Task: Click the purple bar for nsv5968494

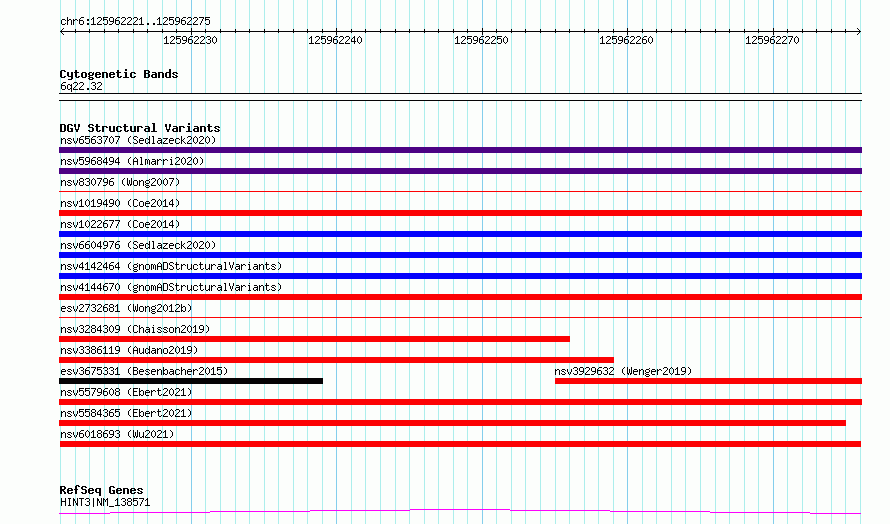Action: point(460,171)
